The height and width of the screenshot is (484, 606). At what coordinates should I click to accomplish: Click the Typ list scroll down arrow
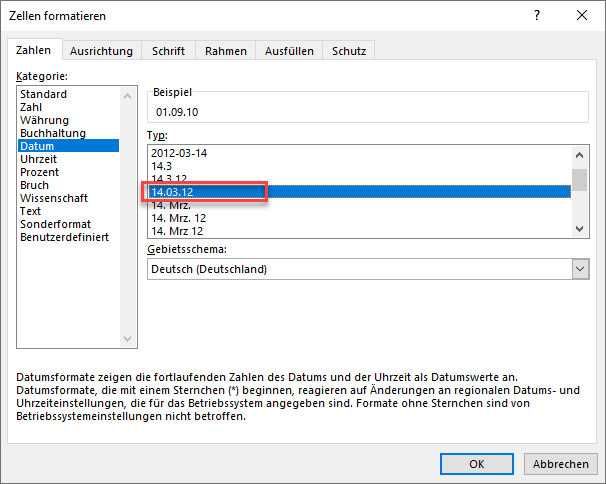[x=579, y=228]
